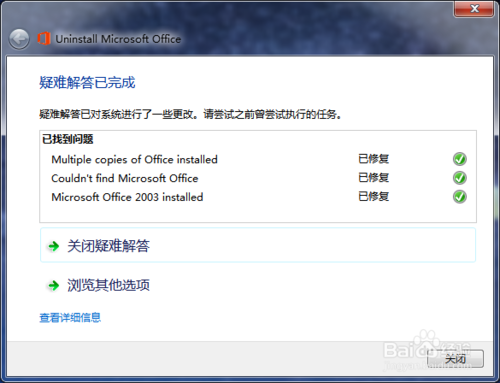
Task: Select 'Microsoft Office 2003 installed' text
Action: pyautogui.click(x=127, y=197)
